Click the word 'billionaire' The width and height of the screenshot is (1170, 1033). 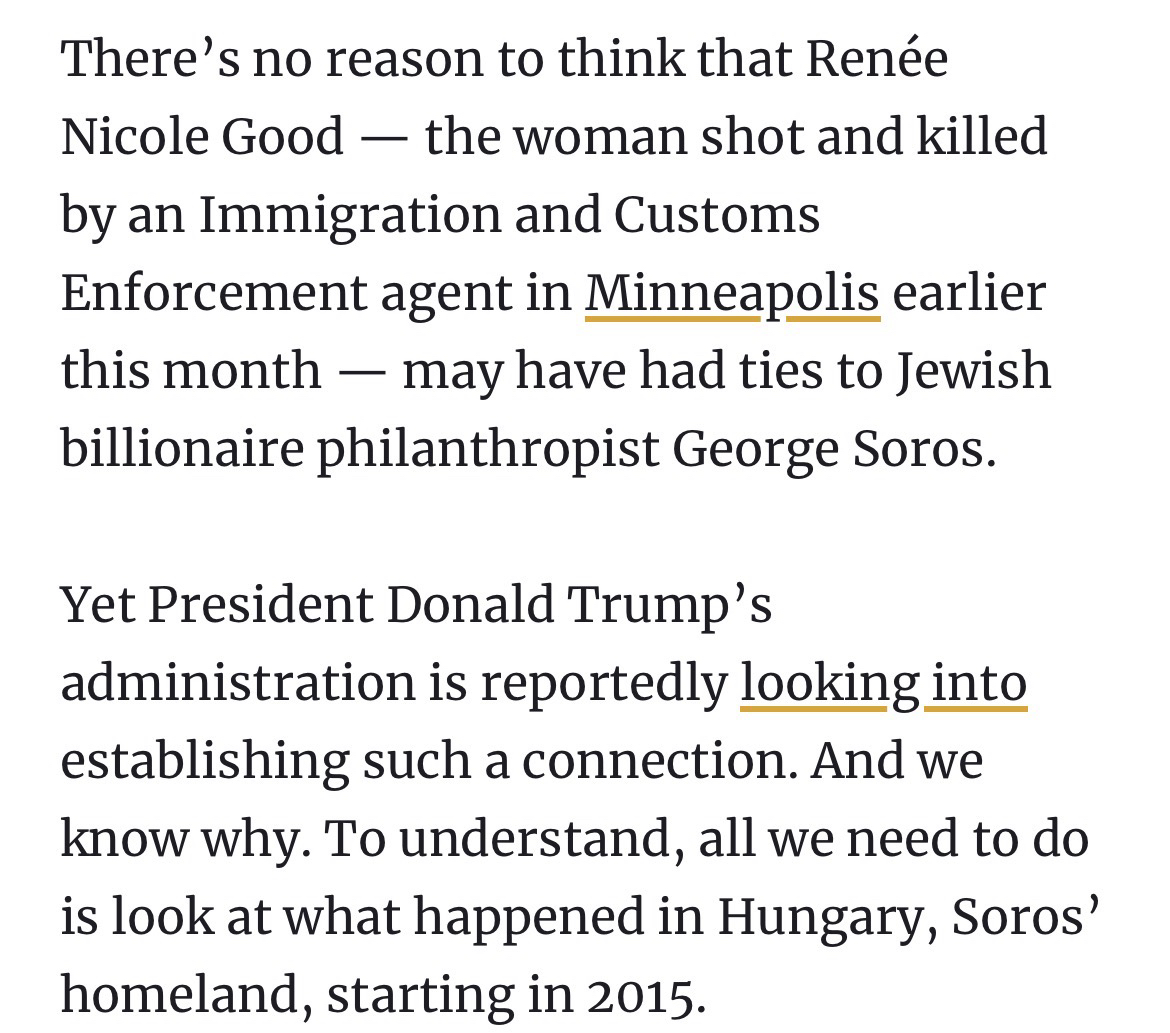182,448
